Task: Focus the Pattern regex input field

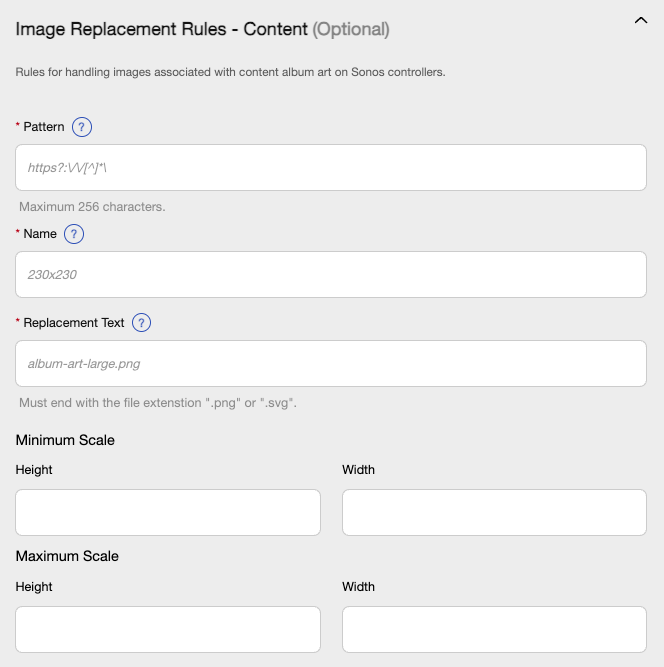Action: (x=331, y=168)
